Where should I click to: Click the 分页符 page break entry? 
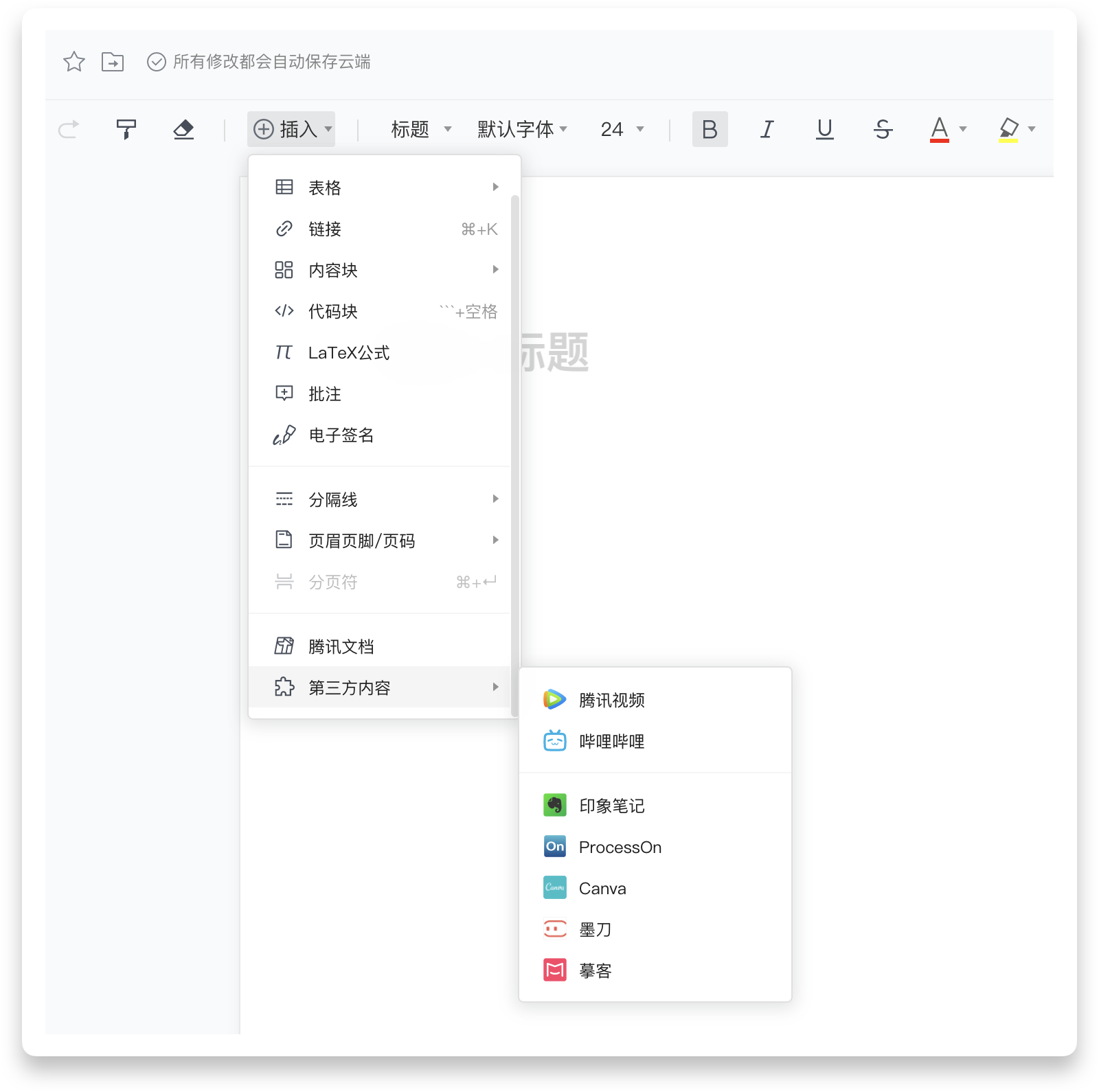pyautogui.click(x=380, y=582)
